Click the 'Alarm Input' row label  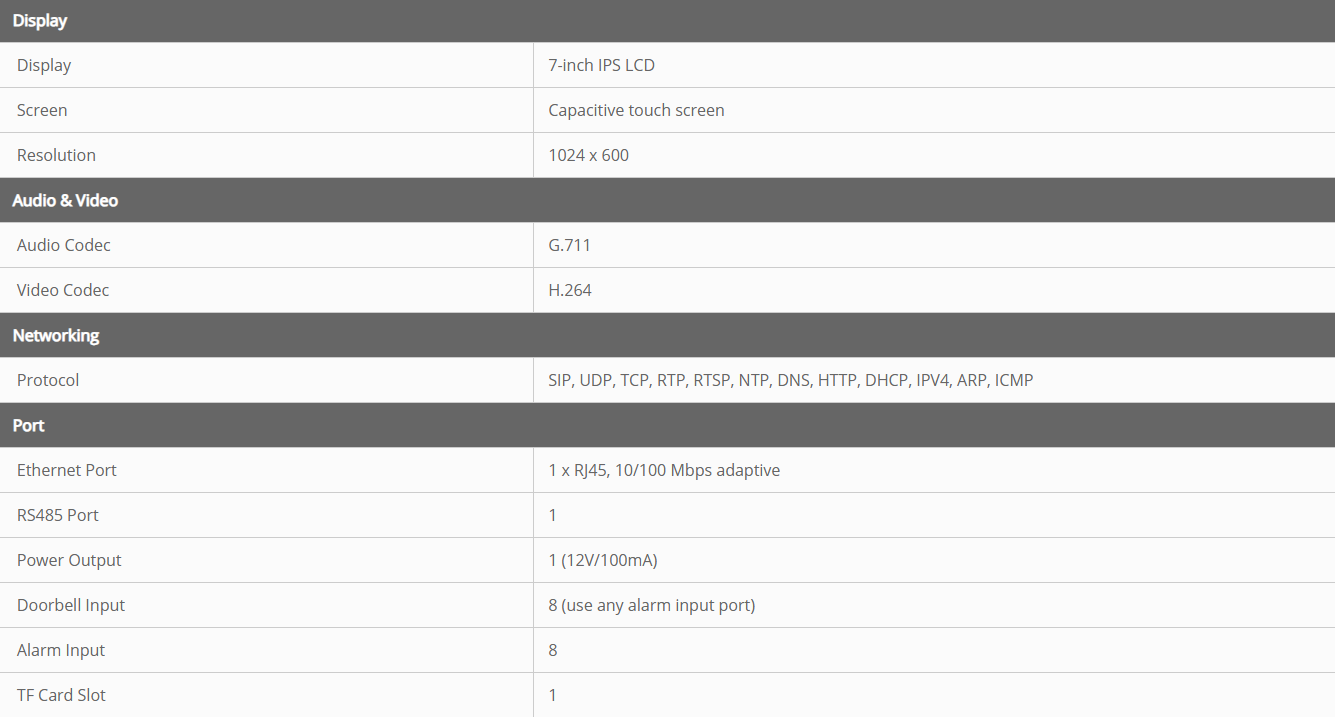click(61, 650)
